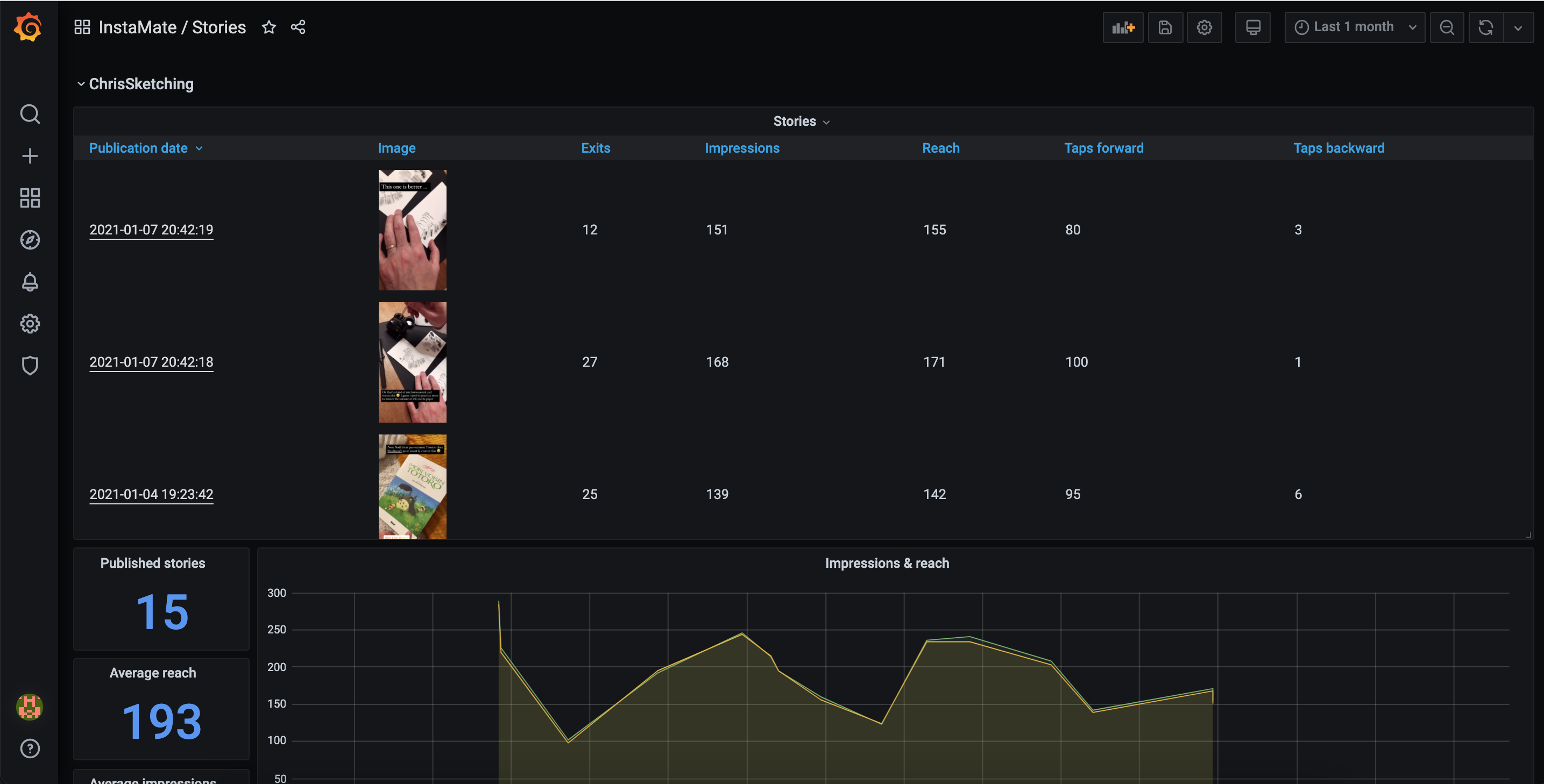Open dashboard settings gear in top toolbar
Viewport: 1544px width, 784px height.
pos(1204,27)
